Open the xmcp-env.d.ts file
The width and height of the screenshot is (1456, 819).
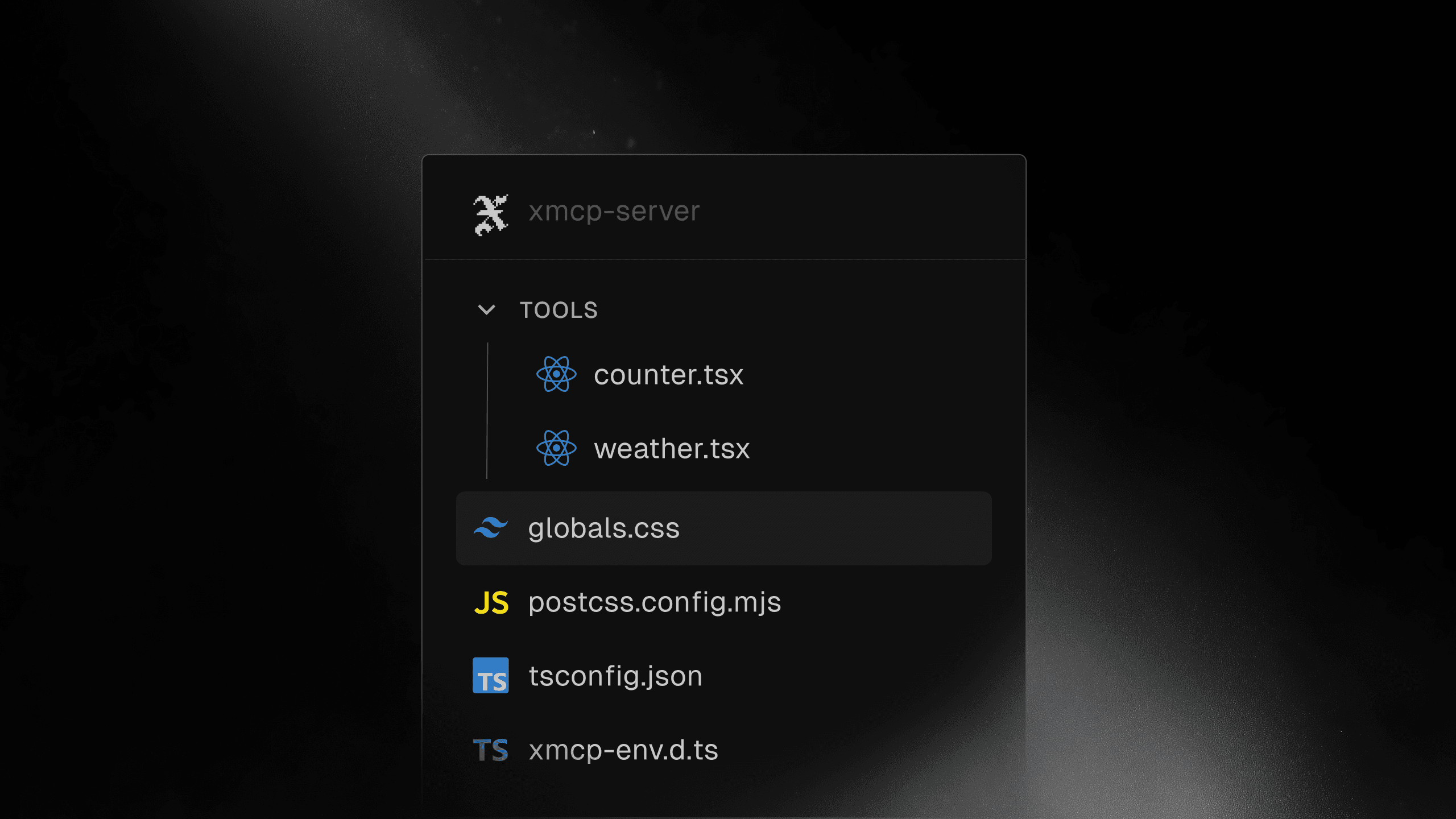[623, 750]
